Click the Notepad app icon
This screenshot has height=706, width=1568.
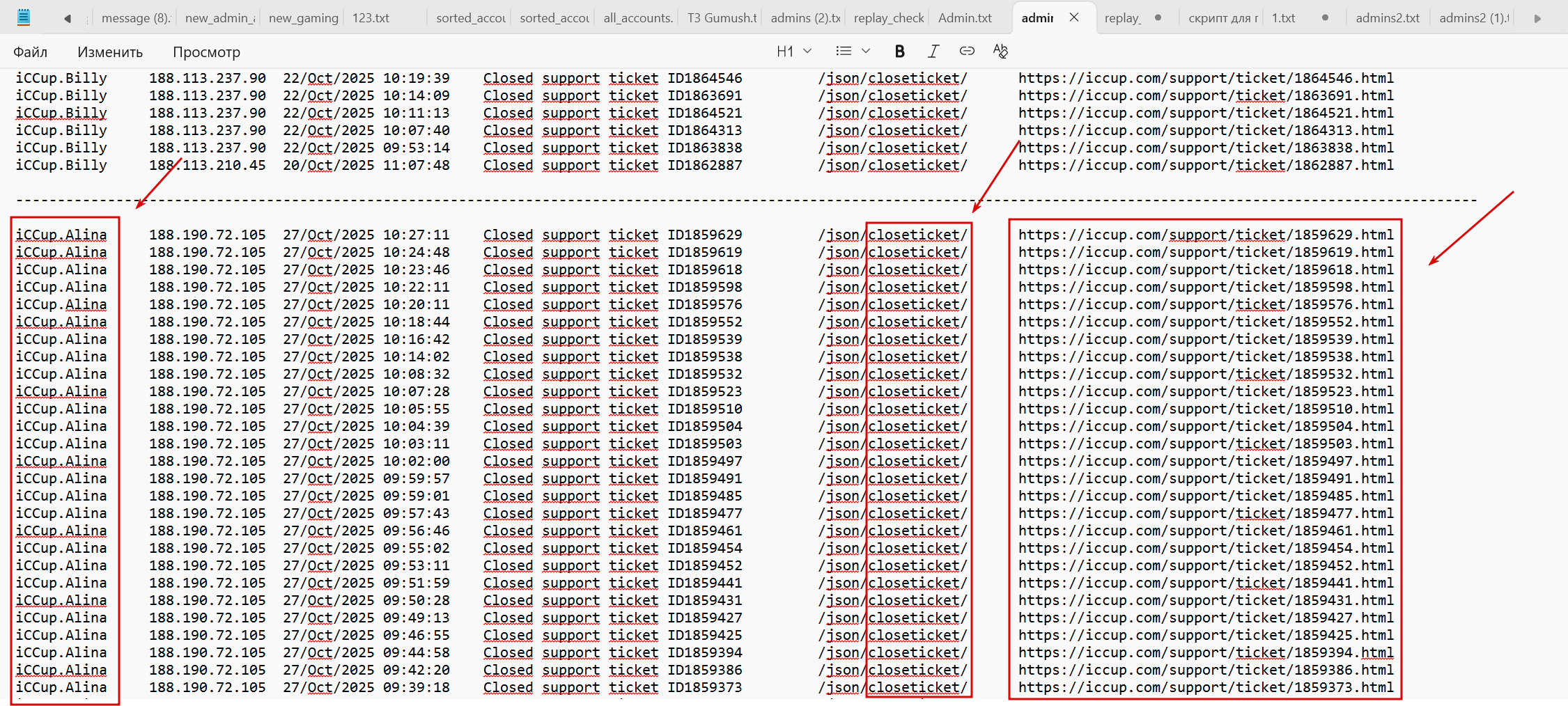(24, 17)
